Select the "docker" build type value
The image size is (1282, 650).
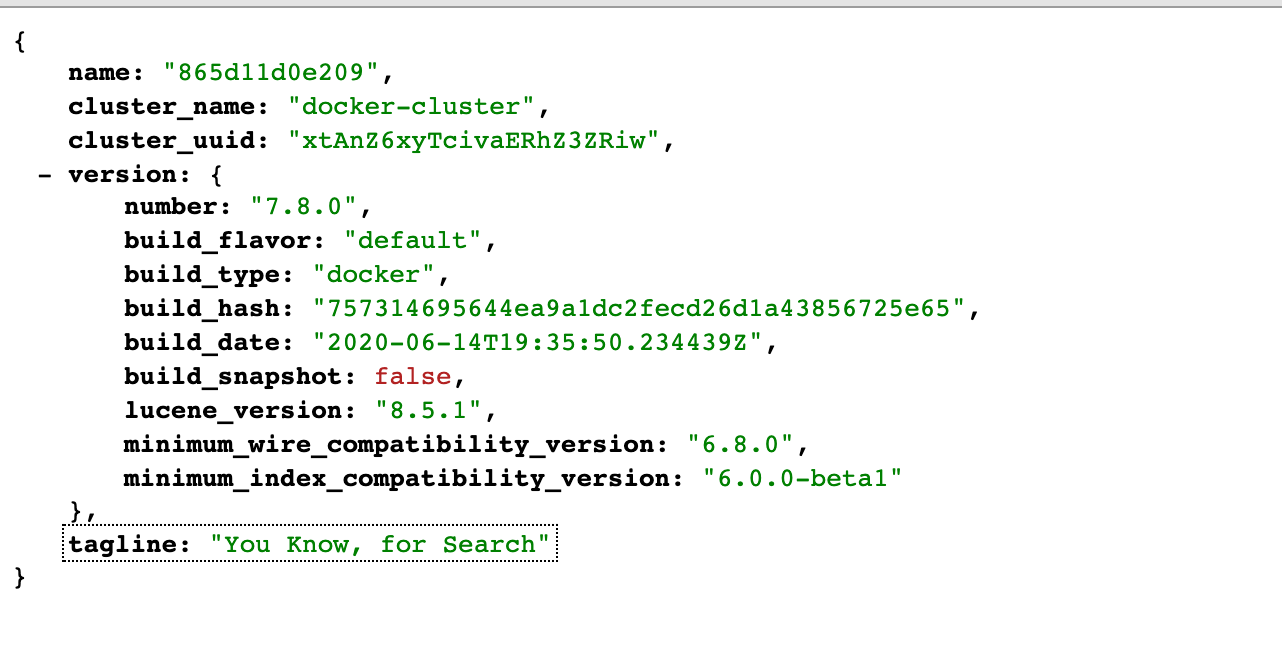pyautogui.click(x=374, y=276)
